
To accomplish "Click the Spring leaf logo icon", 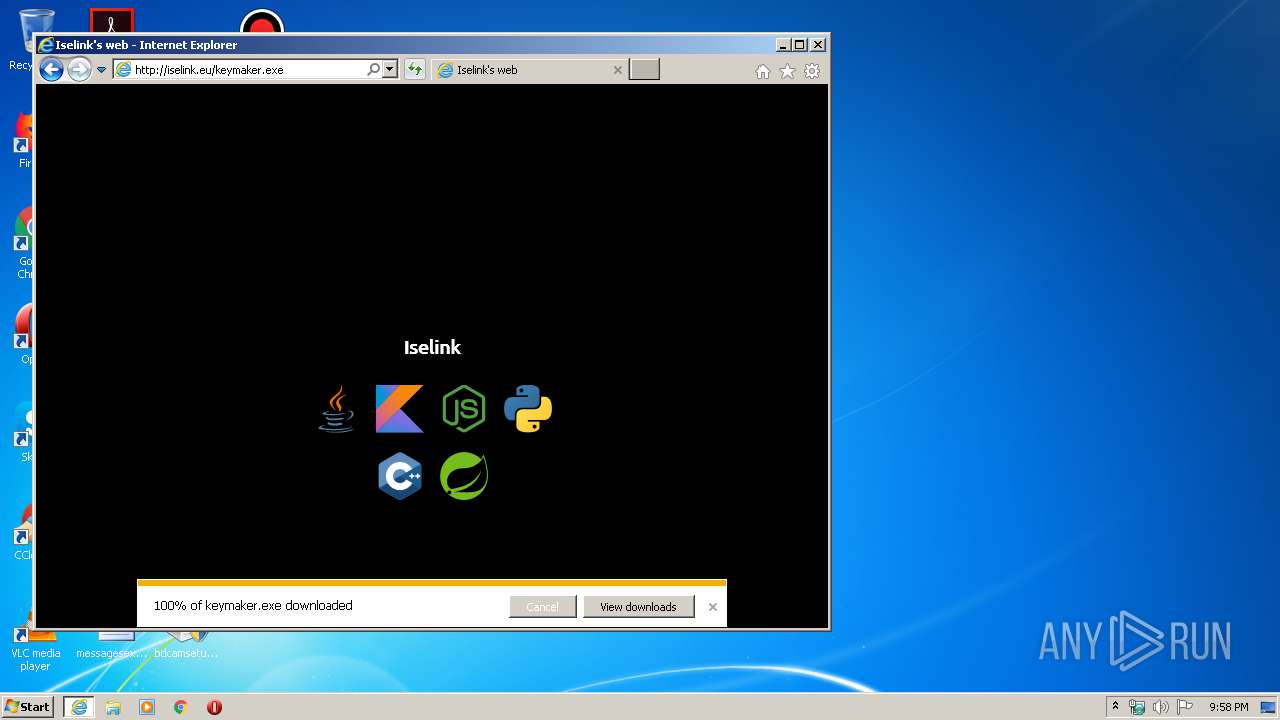I will (464, 476).
